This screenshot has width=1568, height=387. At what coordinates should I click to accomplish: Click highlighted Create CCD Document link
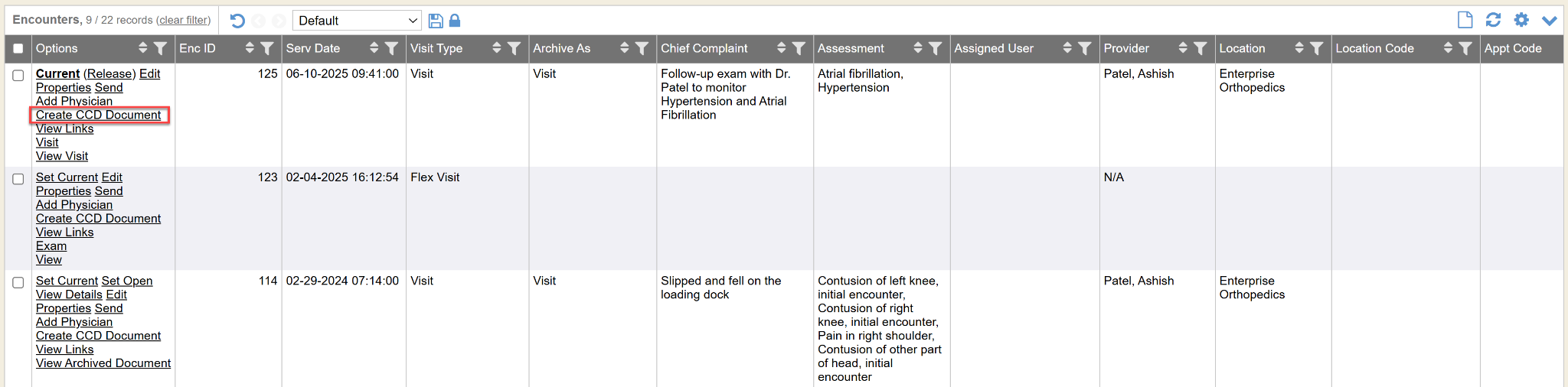pyautogui.click(x=98, y=115)
